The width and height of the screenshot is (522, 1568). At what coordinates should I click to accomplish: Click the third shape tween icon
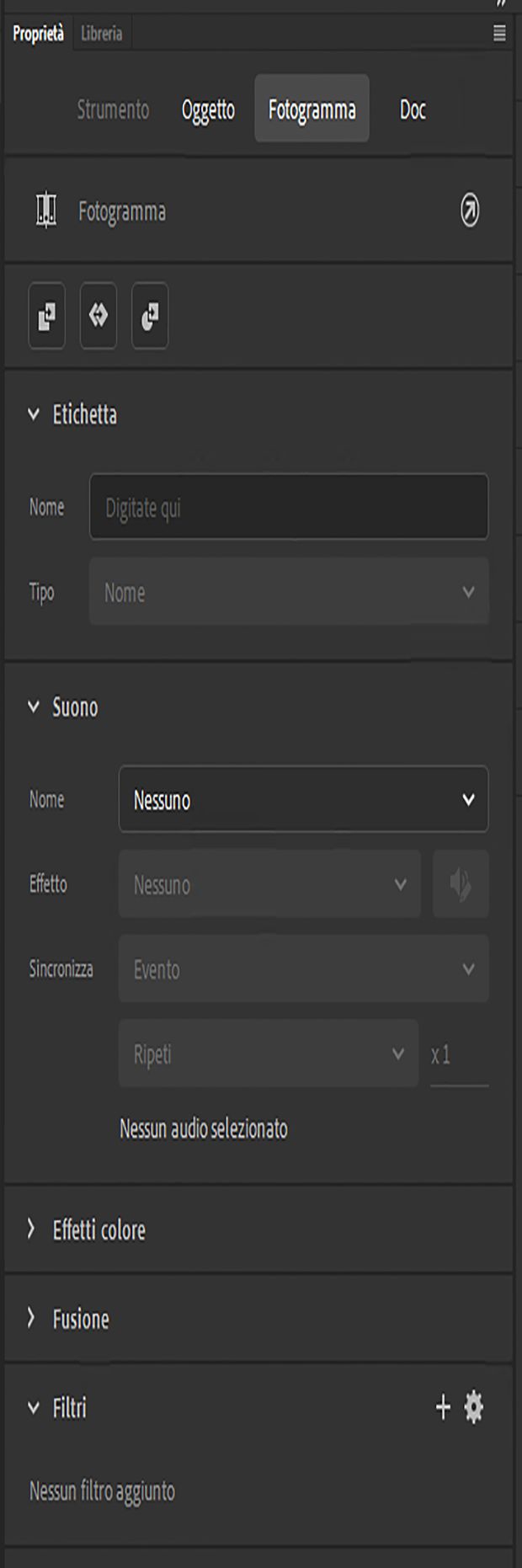point(150,316)
